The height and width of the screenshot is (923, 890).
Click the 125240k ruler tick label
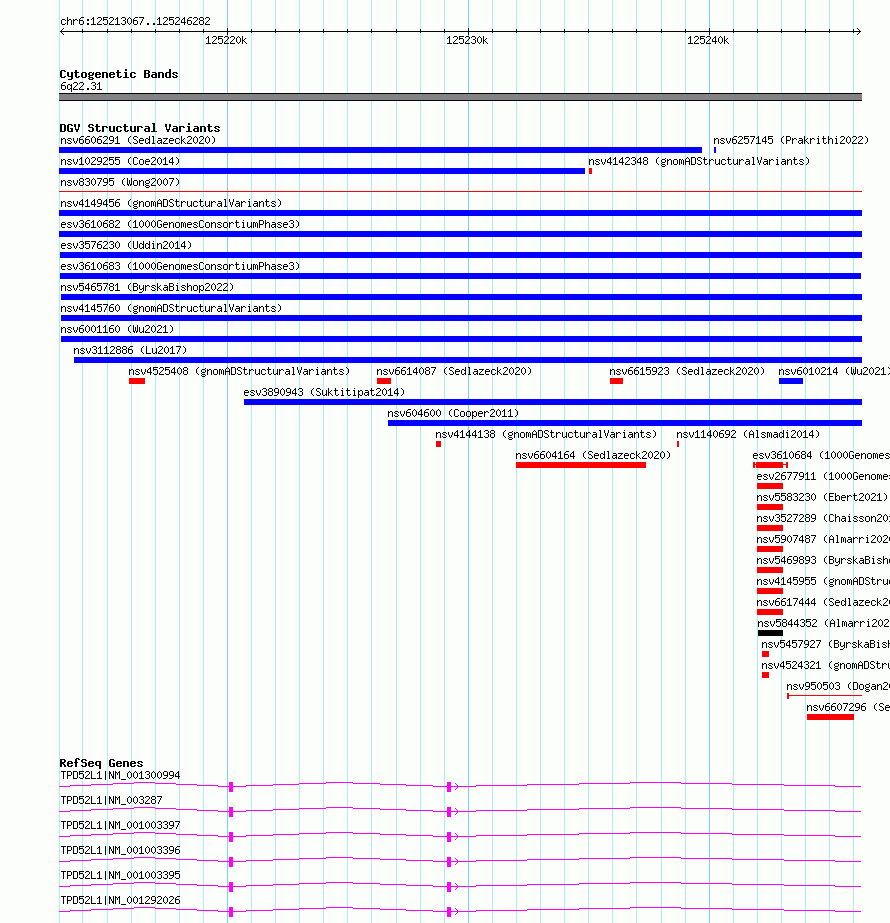point(708,40)
